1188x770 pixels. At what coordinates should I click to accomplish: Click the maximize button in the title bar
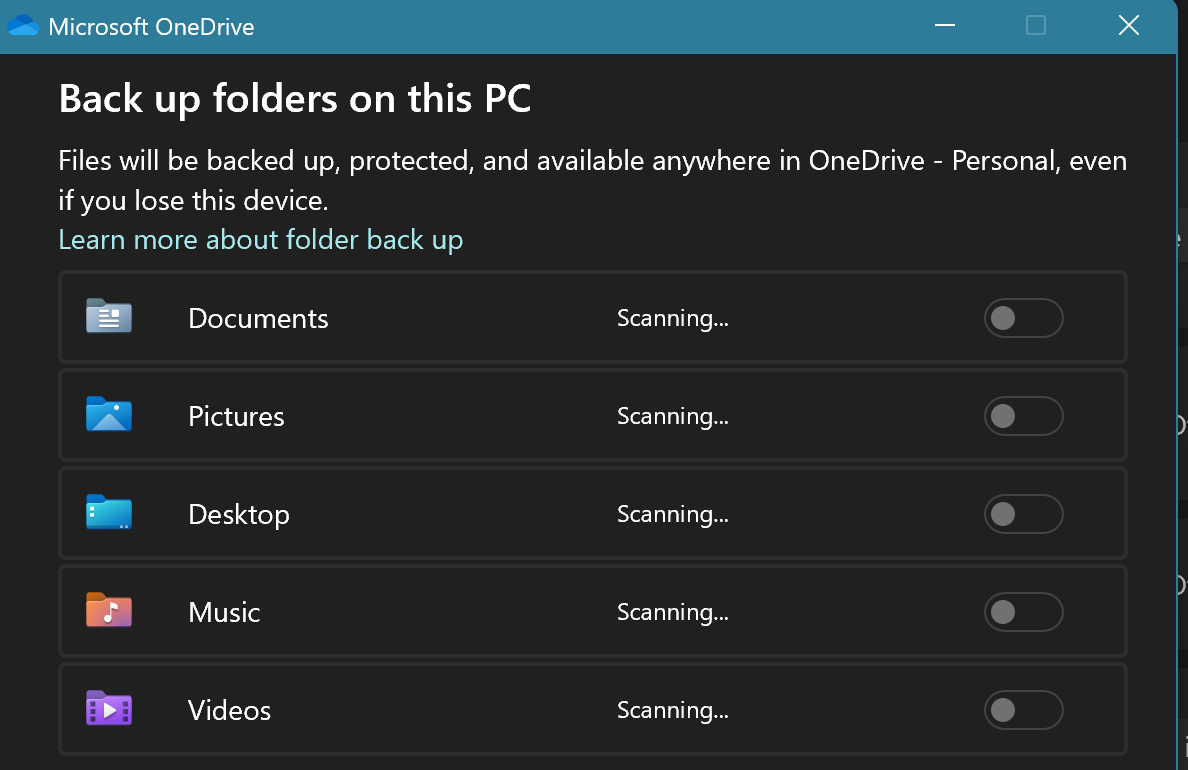1036,26
